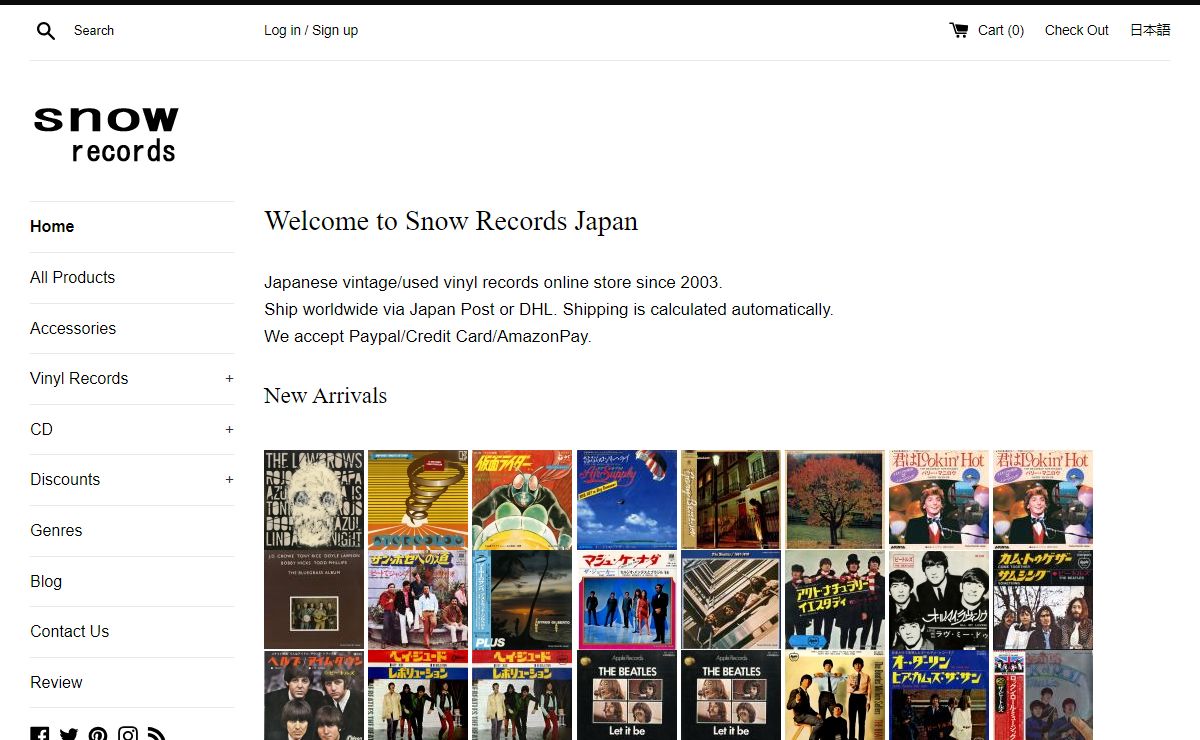Click the search magnifying glass icon

point(46,31)
